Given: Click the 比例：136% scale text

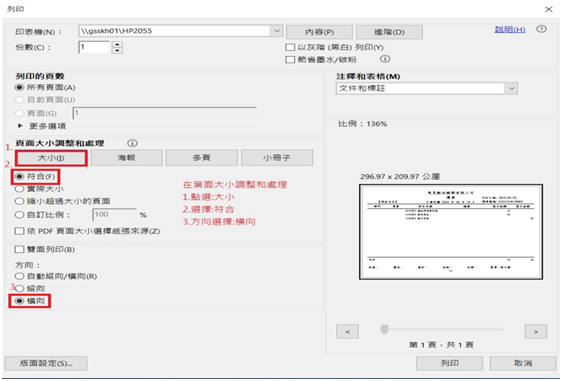Looking at the screenshot, I should (x=363, y=124).
